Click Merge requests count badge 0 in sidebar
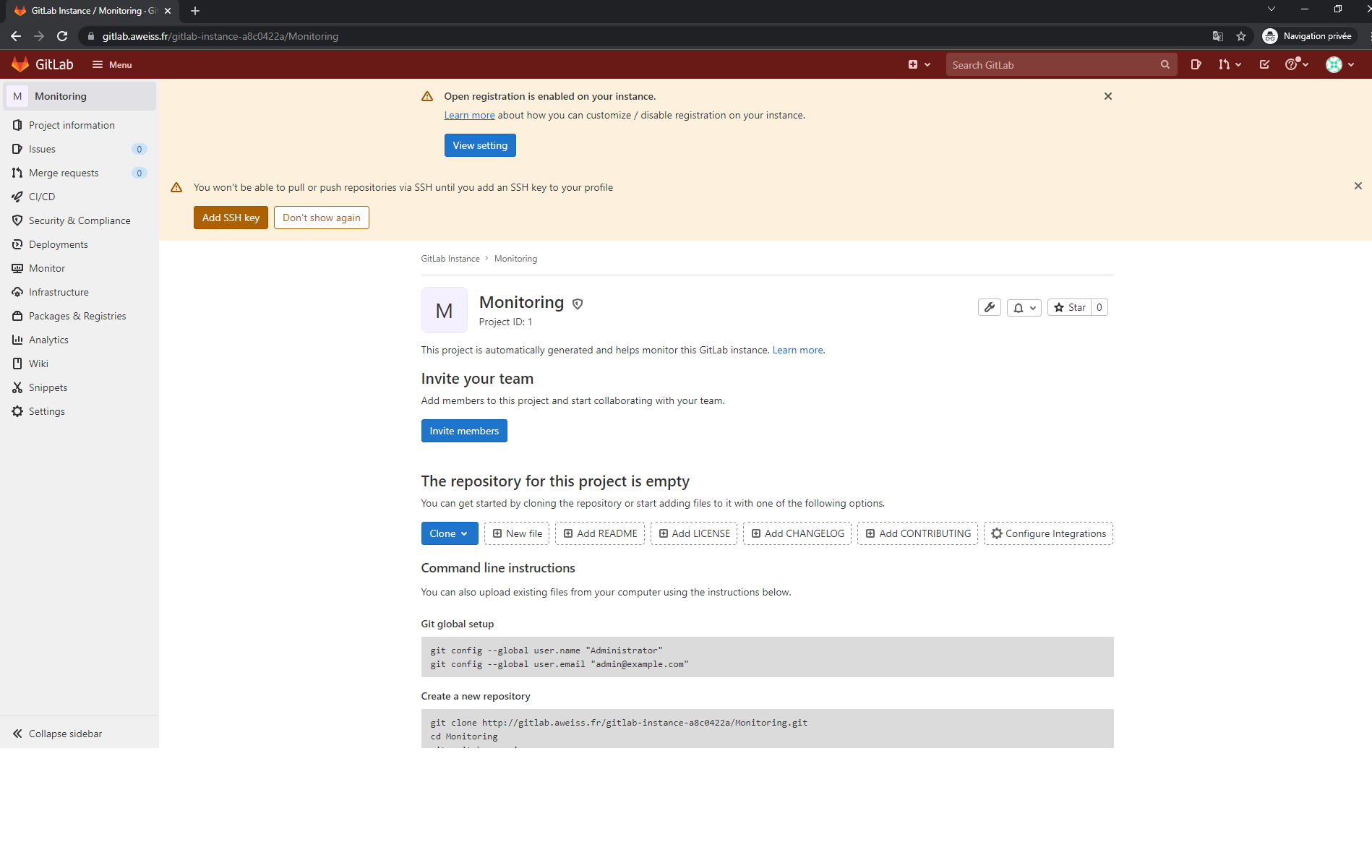This screenshot has width=1372, height=868. pos(140,173)
